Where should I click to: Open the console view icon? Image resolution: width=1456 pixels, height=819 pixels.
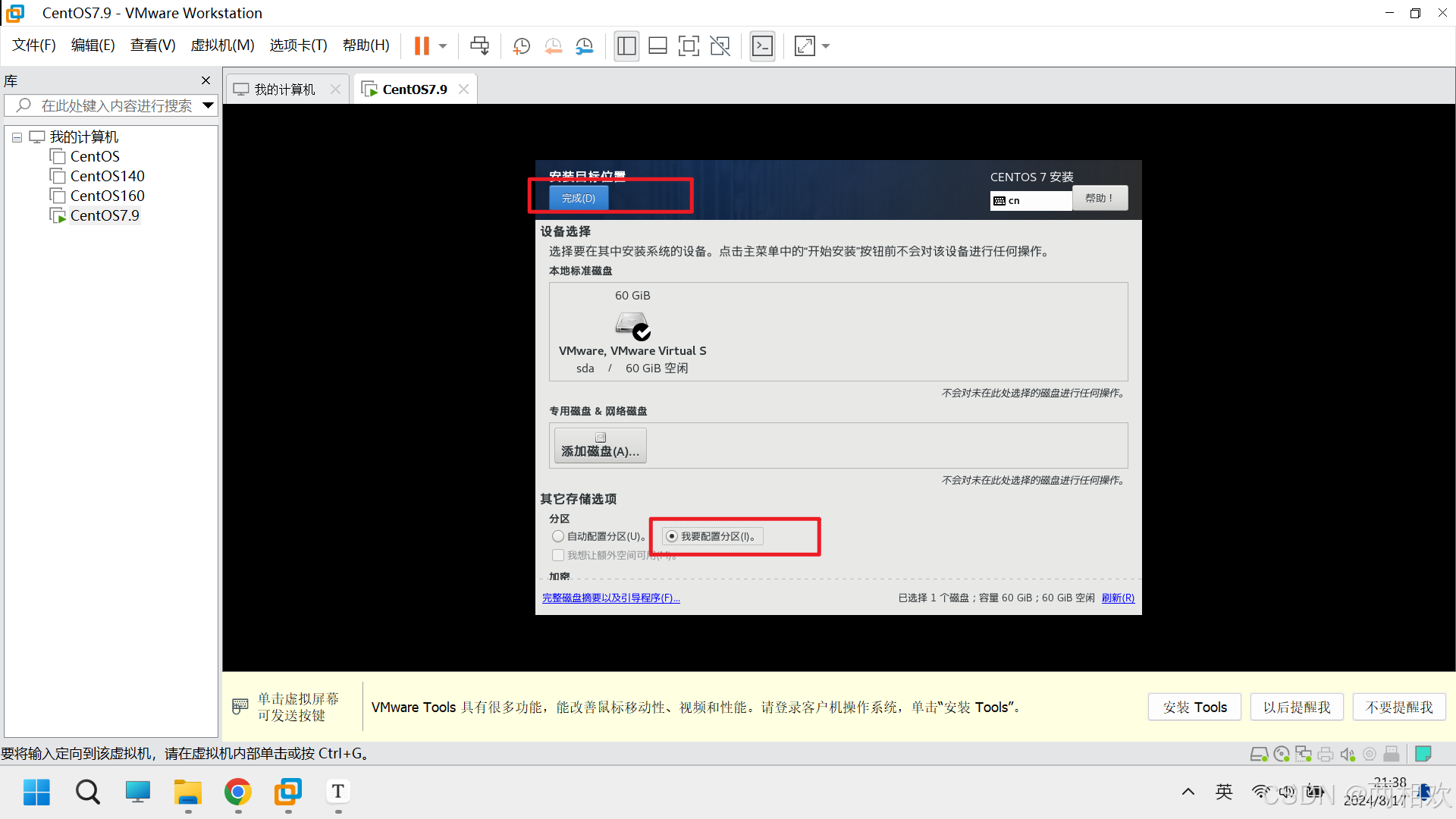click(x=762, y=46)
